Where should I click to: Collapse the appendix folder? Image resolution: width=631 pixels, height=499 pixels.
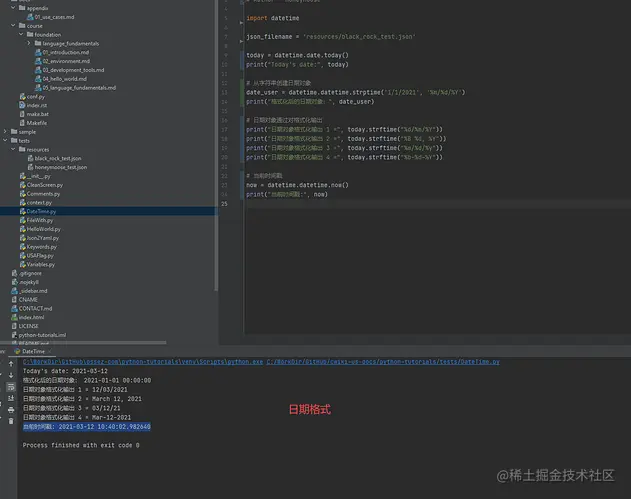point(13,8)
